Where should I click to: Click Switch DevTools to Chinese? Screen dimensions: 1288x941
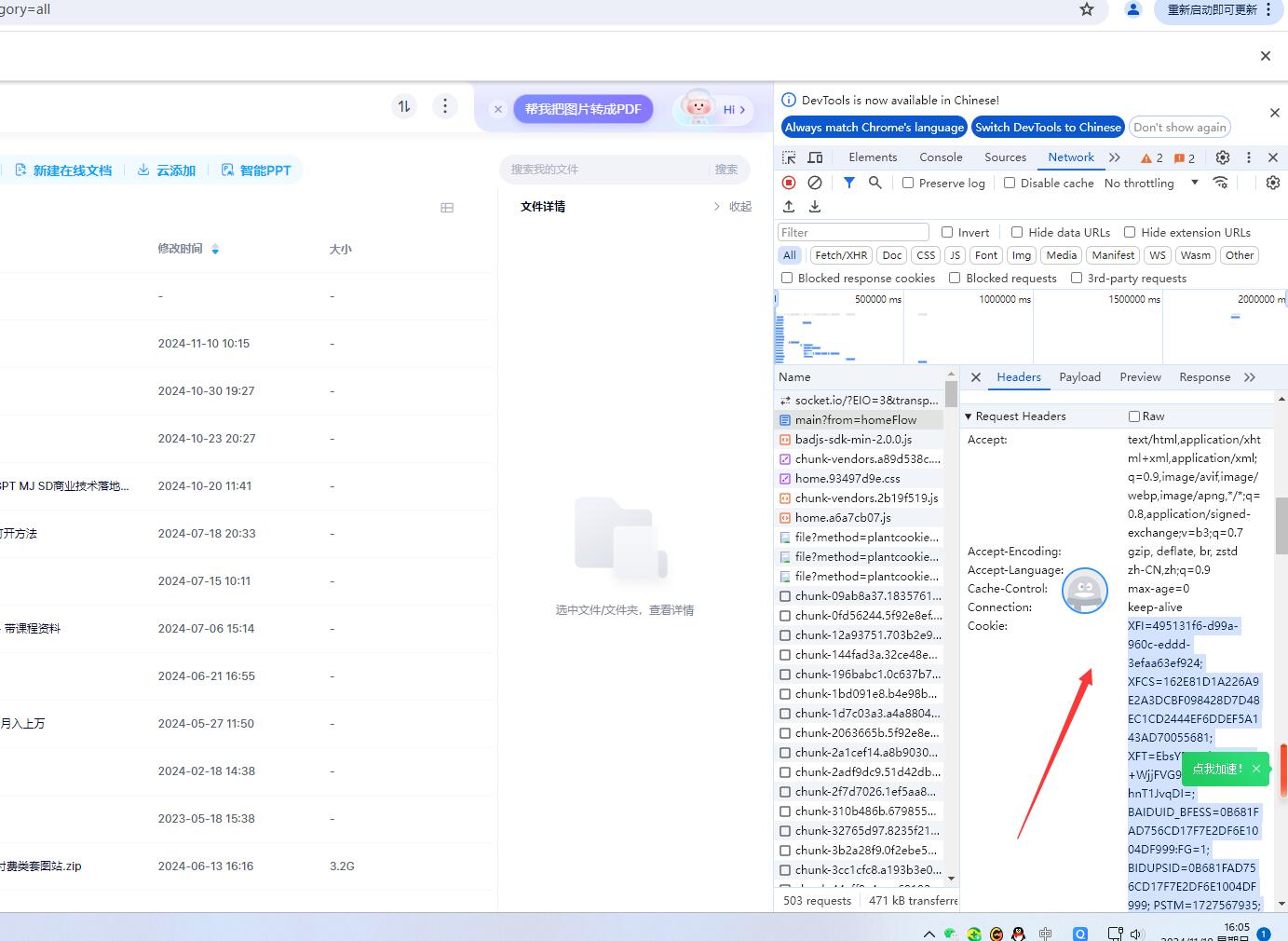1047,127
